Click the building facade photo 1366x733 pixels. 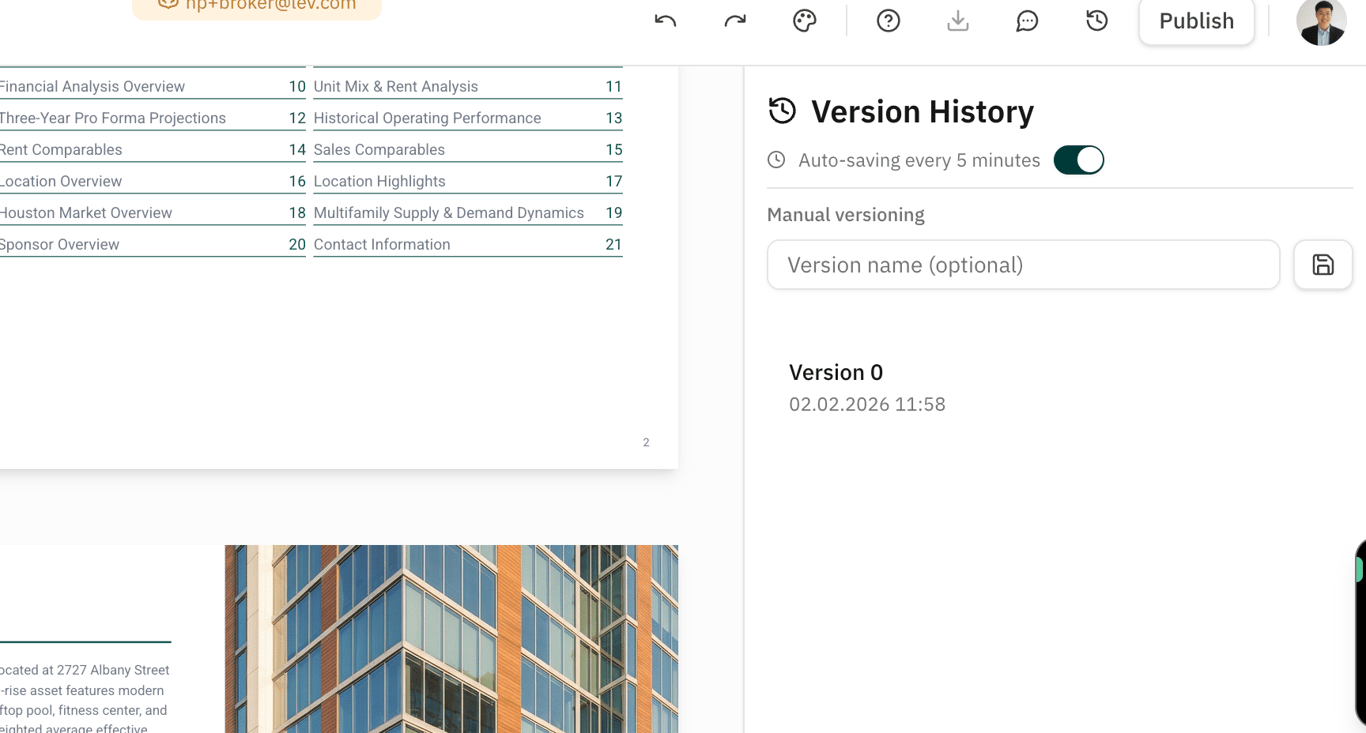click(451, 639)
